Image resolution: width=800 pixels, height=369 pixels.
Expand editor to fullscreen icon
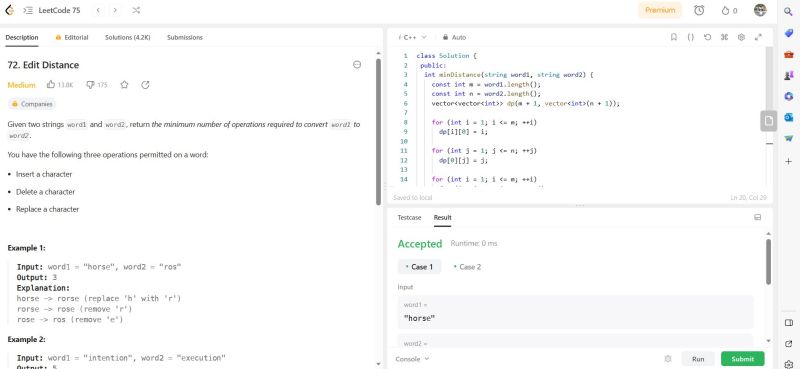(758, 37)
